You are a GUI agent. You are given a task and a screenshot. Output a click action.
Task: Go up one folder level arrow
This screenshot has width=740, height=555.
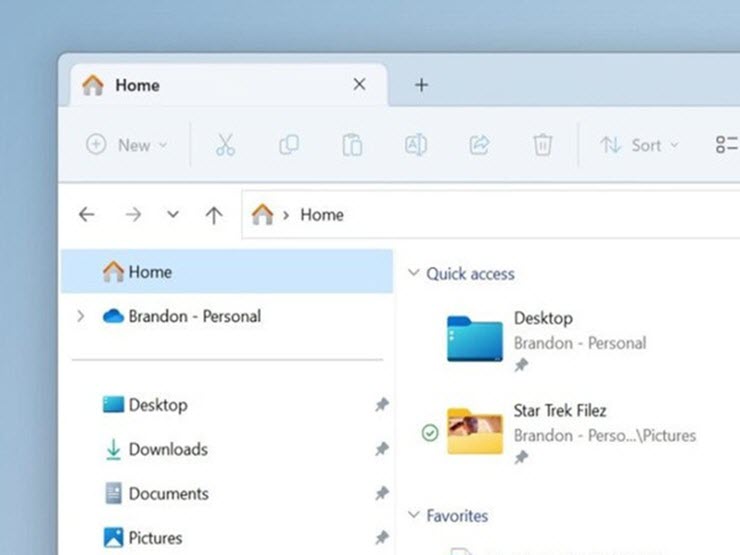213,215
